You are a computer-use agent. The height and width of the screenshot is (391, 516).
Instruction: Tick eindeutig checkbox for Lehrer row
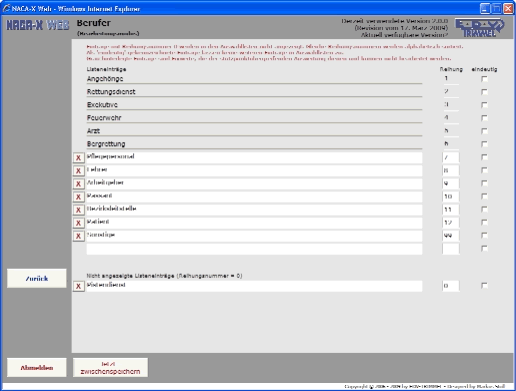tap(484, 170)
